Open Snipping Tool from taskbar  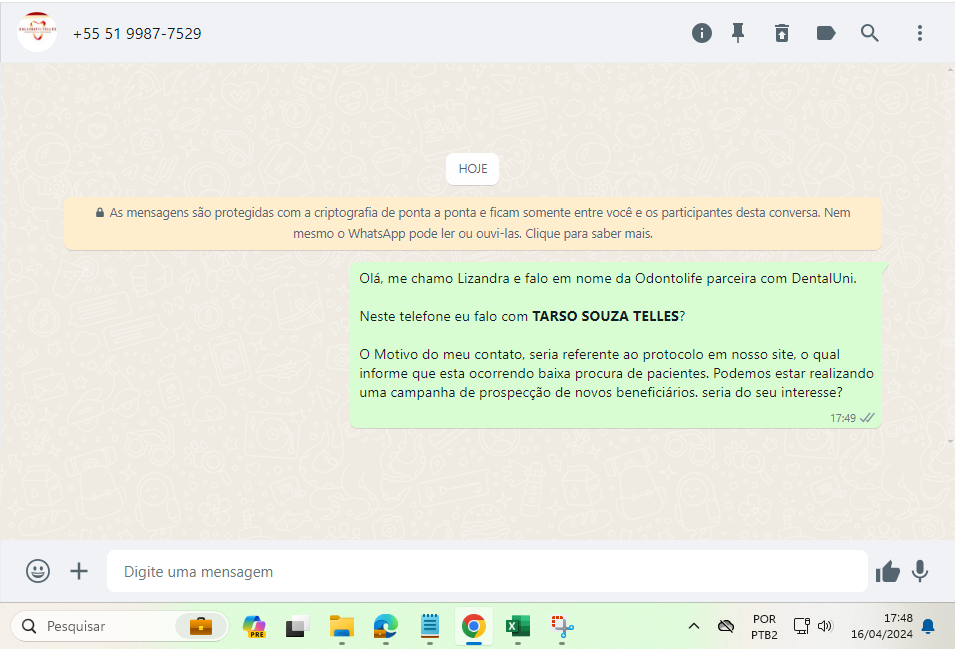point(562,626)
